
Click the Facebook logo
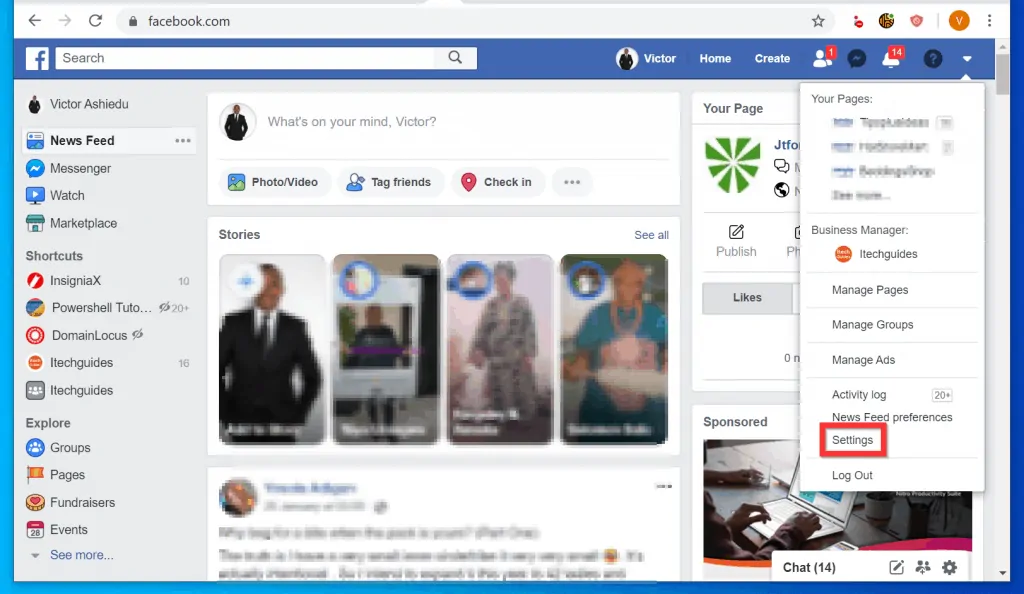pos(37,59)
